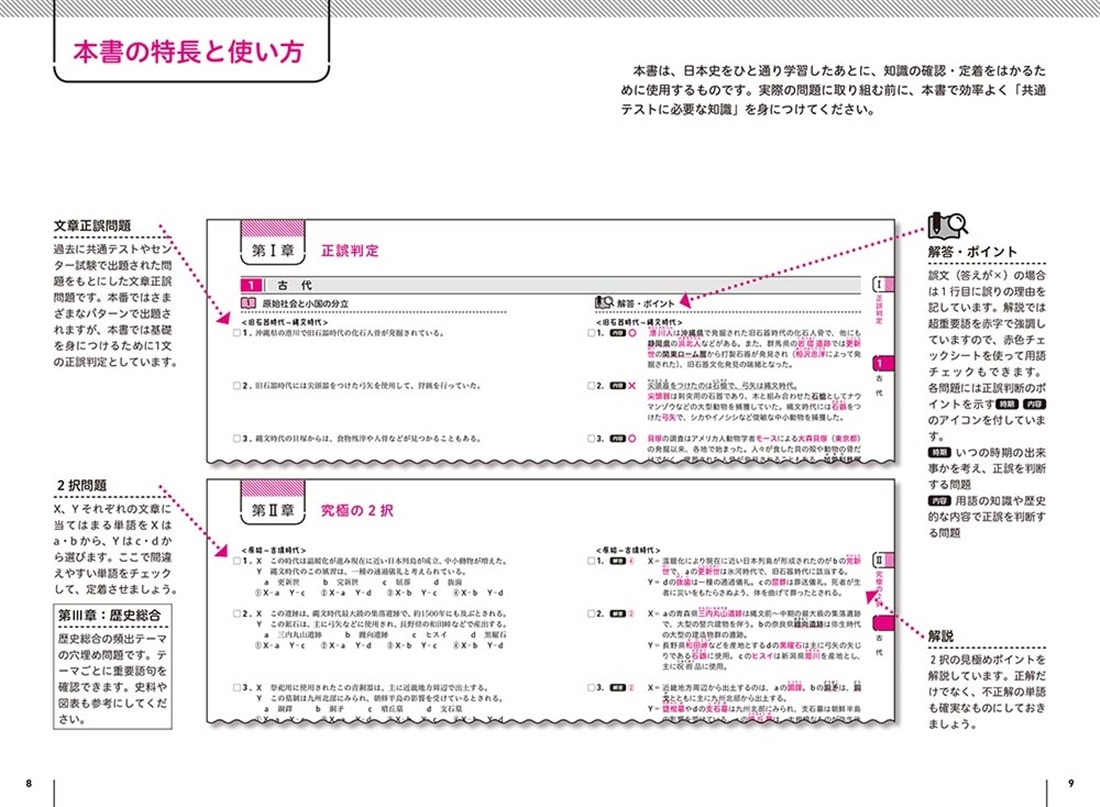This screenshot has height=807, width=1100.
Task: Click the 時期 badge before いつの時期の出来事
Action: point(939,453)
